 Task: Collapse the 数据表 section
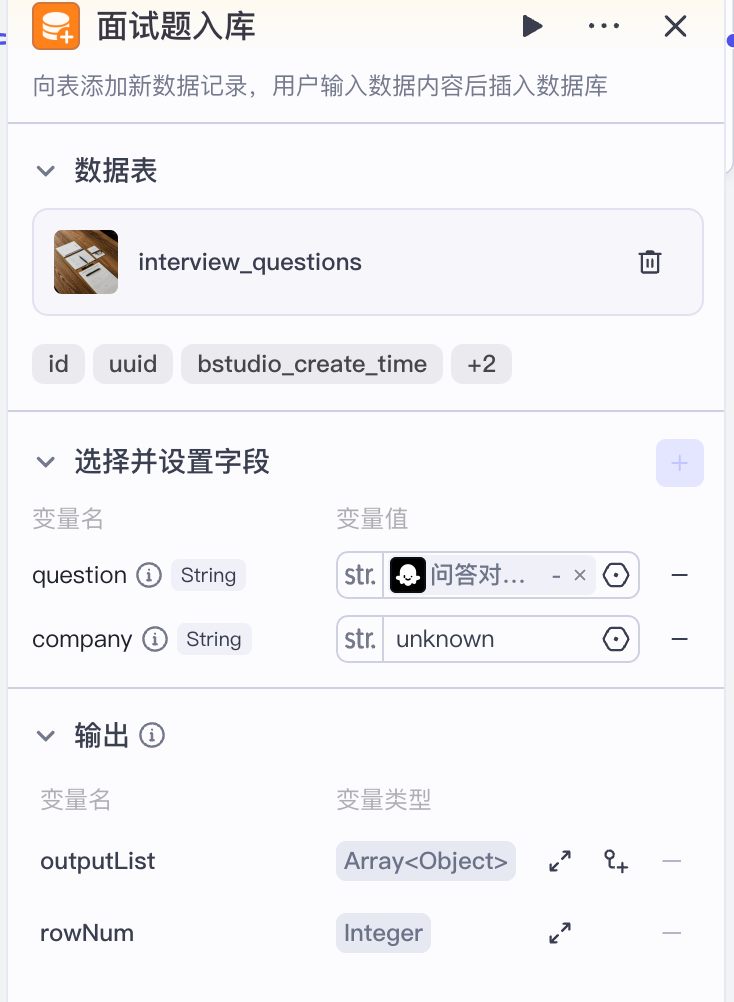point(45,170)
